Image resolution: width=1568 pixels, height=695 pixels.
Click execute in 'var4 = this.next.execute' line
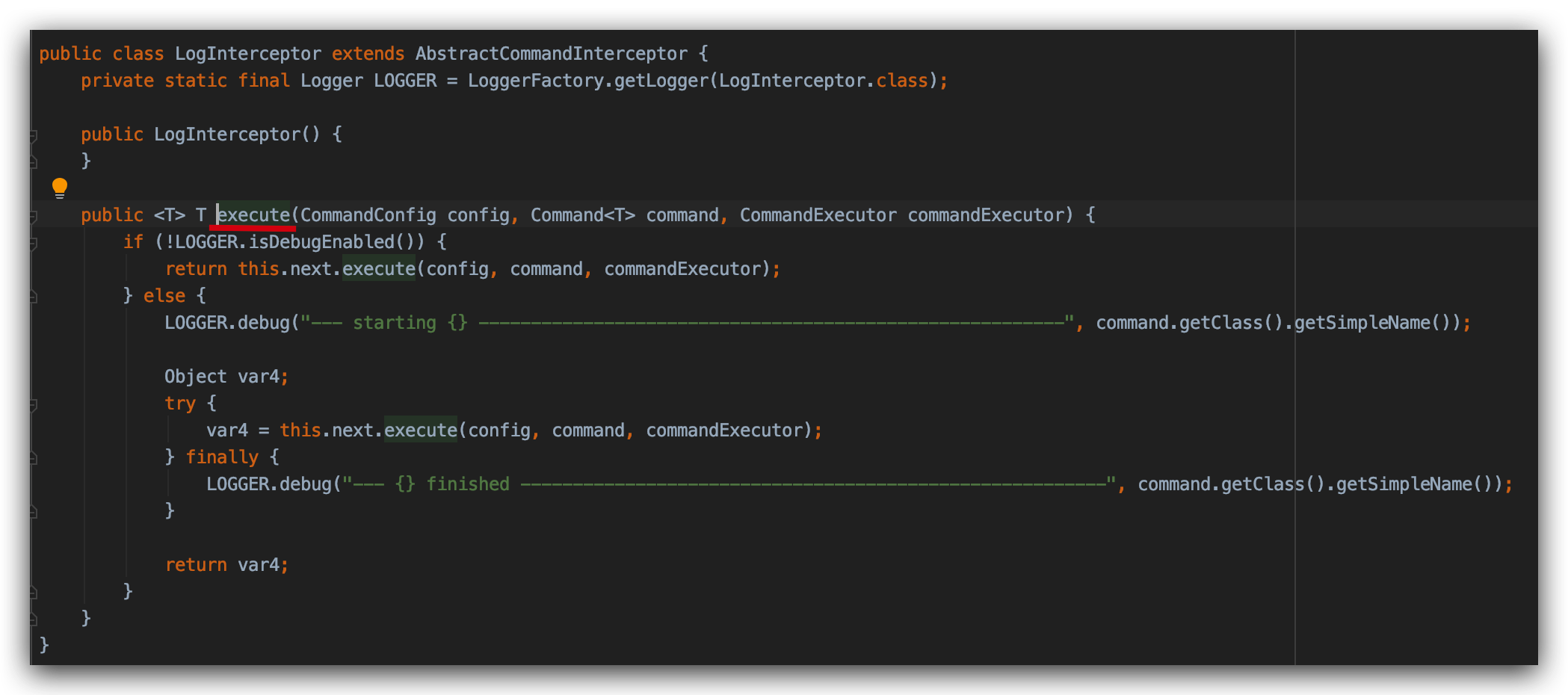(x=421, y=430)
